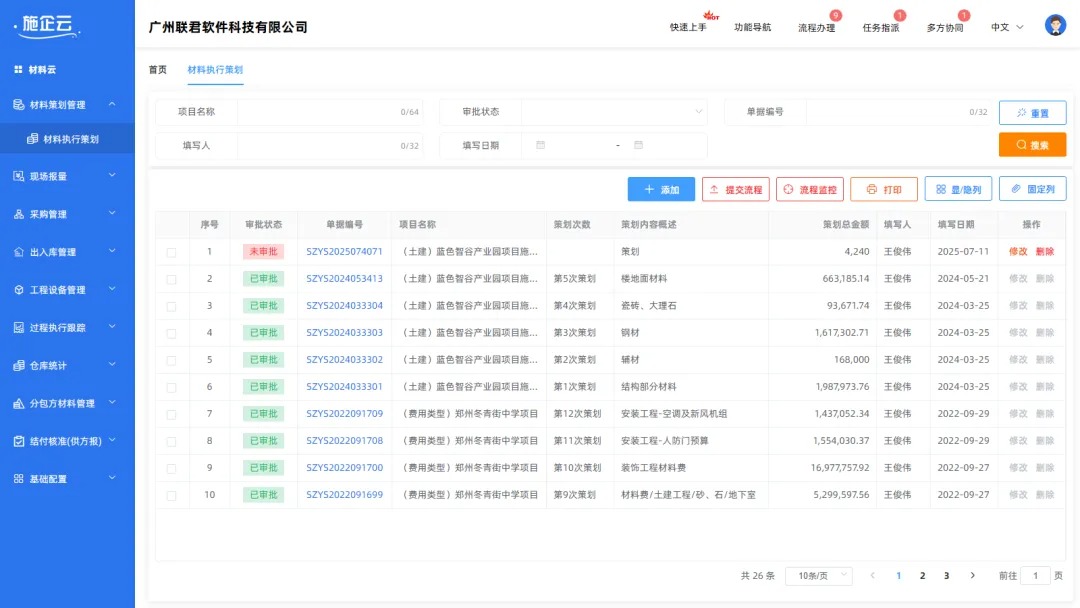Click the 添加 add button
The image size is (1080, 608).
click(x=661, y=189)
